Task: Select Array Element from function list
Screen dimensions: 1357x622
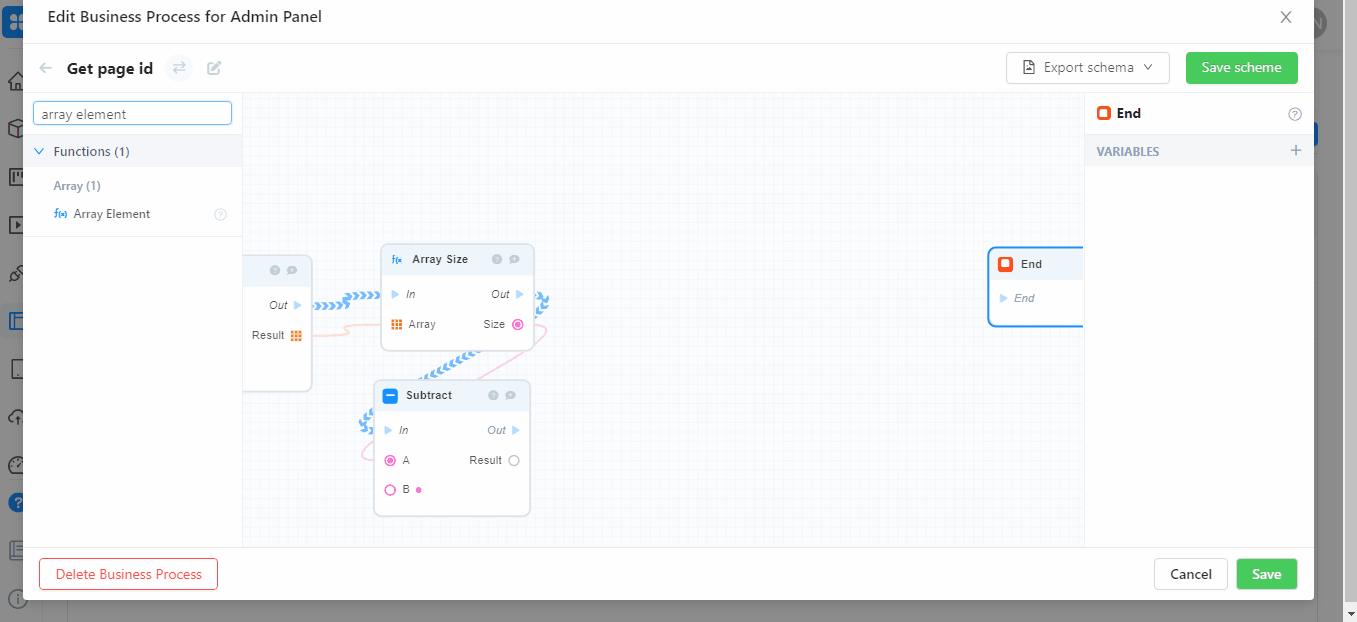Action: click(111, 214)
